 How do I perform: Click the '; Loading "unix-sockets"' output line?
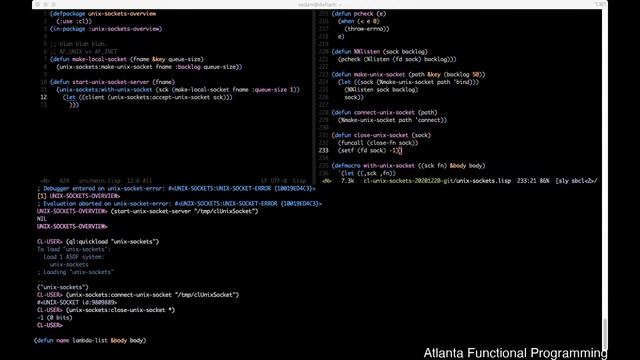coord(76,272)
